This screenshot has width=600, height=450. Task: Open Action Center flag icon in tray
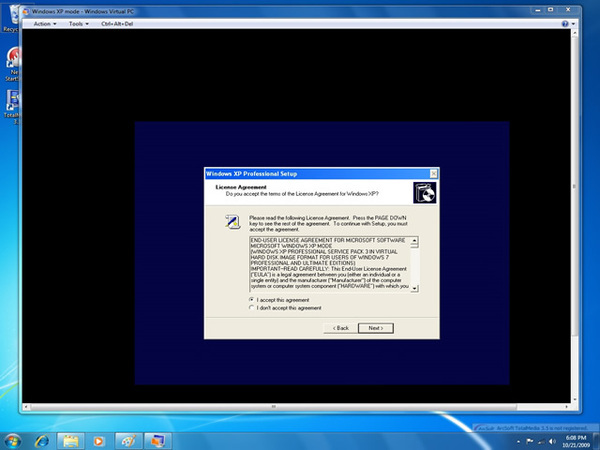(530, 441)
